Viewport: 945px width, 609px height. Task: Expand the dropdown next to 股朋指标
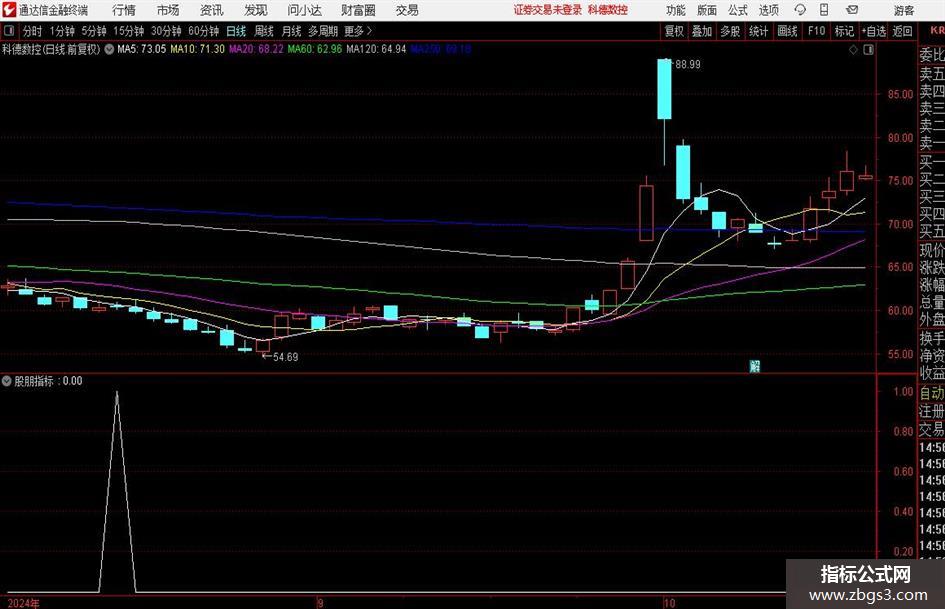(x=7, y=381)
